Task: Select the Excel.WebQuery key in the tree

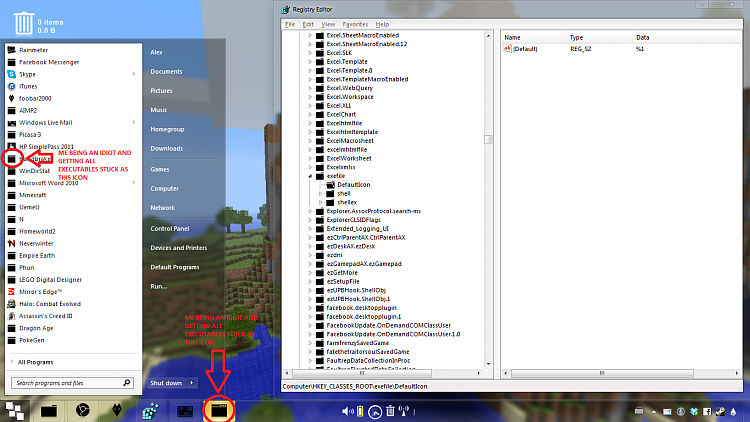Action: 350,88
